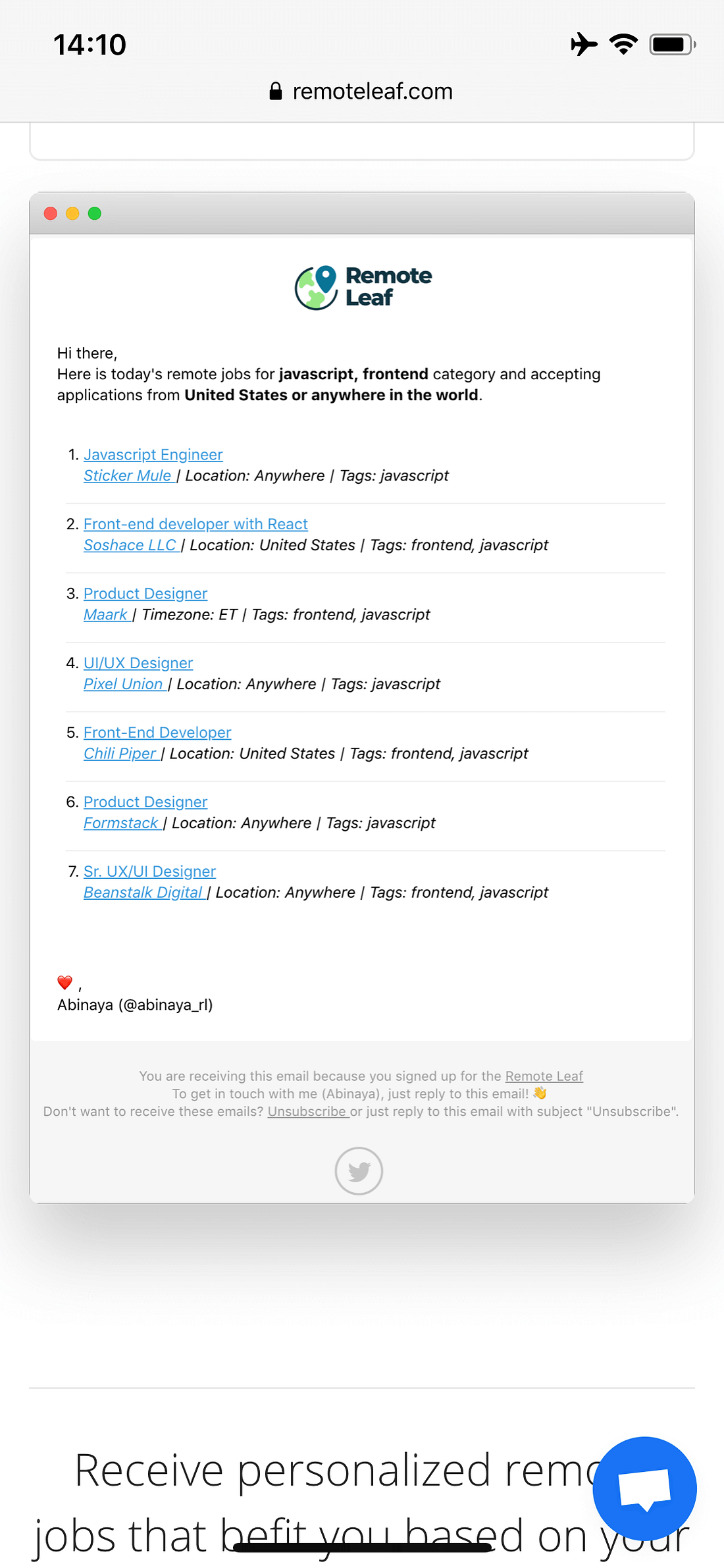
Task: Tap the airplane mode status icon
Action: (584, 44)
